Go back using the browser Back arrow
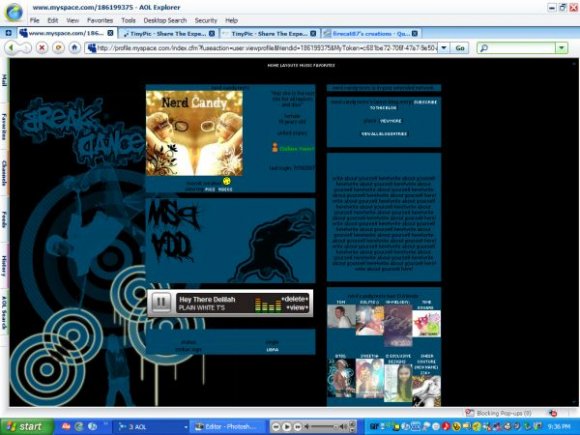Image resolution: width=580 pixels, height=435 pixels. [x=11, y=48]
